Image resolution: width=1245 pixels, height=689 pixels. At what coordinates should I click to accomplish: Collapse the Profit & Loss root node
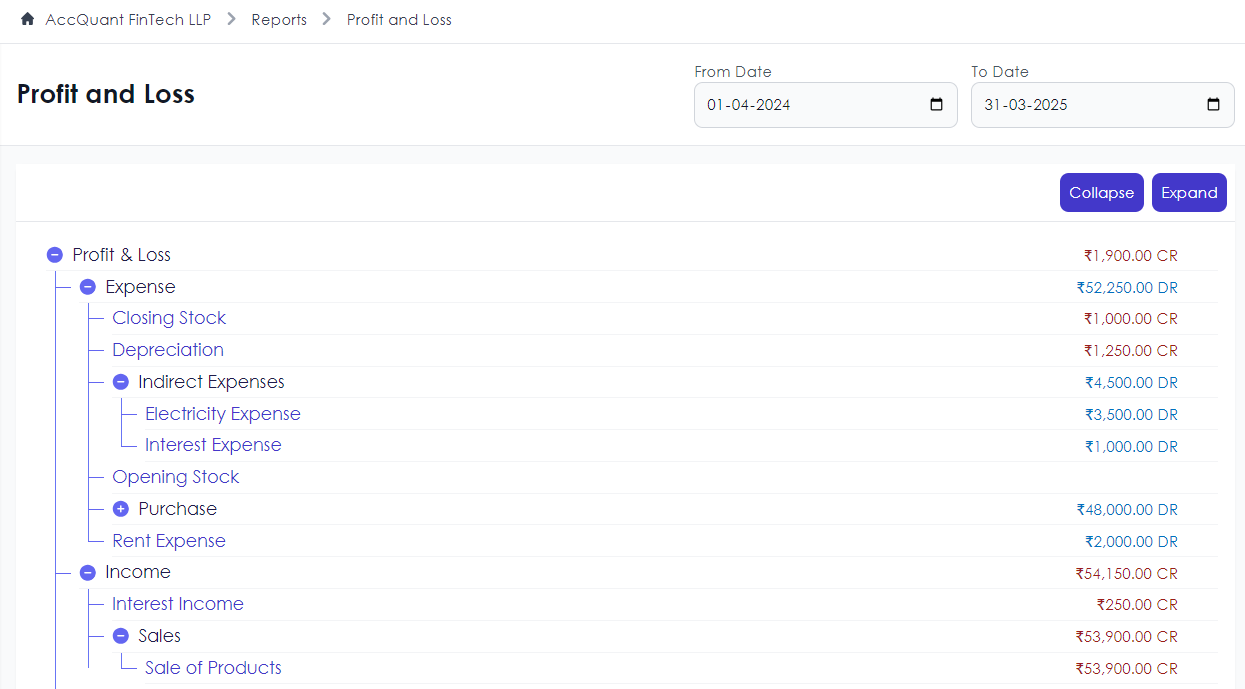coord(55,255)
